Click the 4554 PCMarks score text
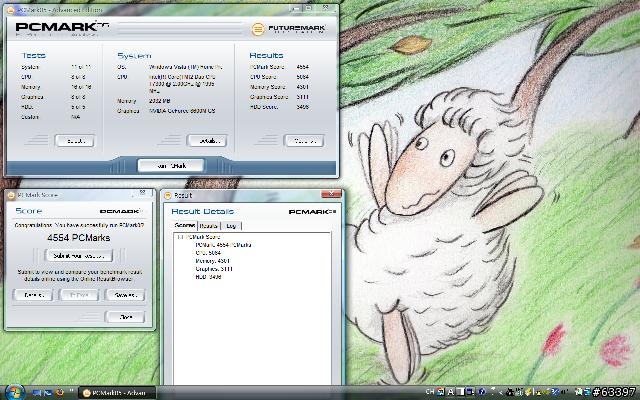Viewport: 640px width, 400px height. click(78, 238)
